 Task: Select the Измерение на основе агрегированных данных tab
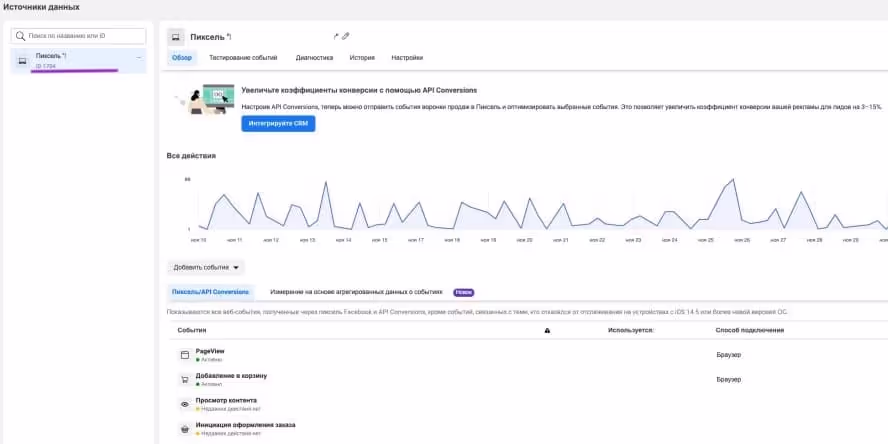click(356, 292)
